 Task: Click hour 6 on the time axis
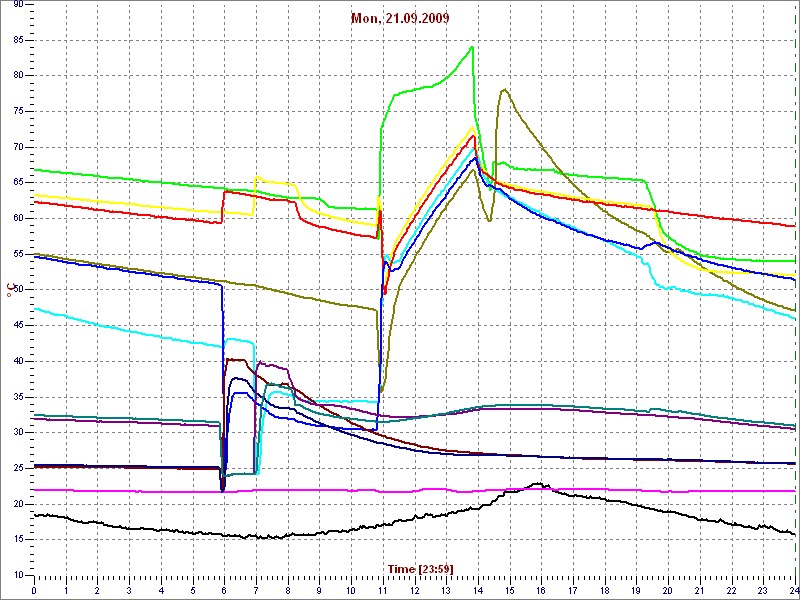point(224,590)
